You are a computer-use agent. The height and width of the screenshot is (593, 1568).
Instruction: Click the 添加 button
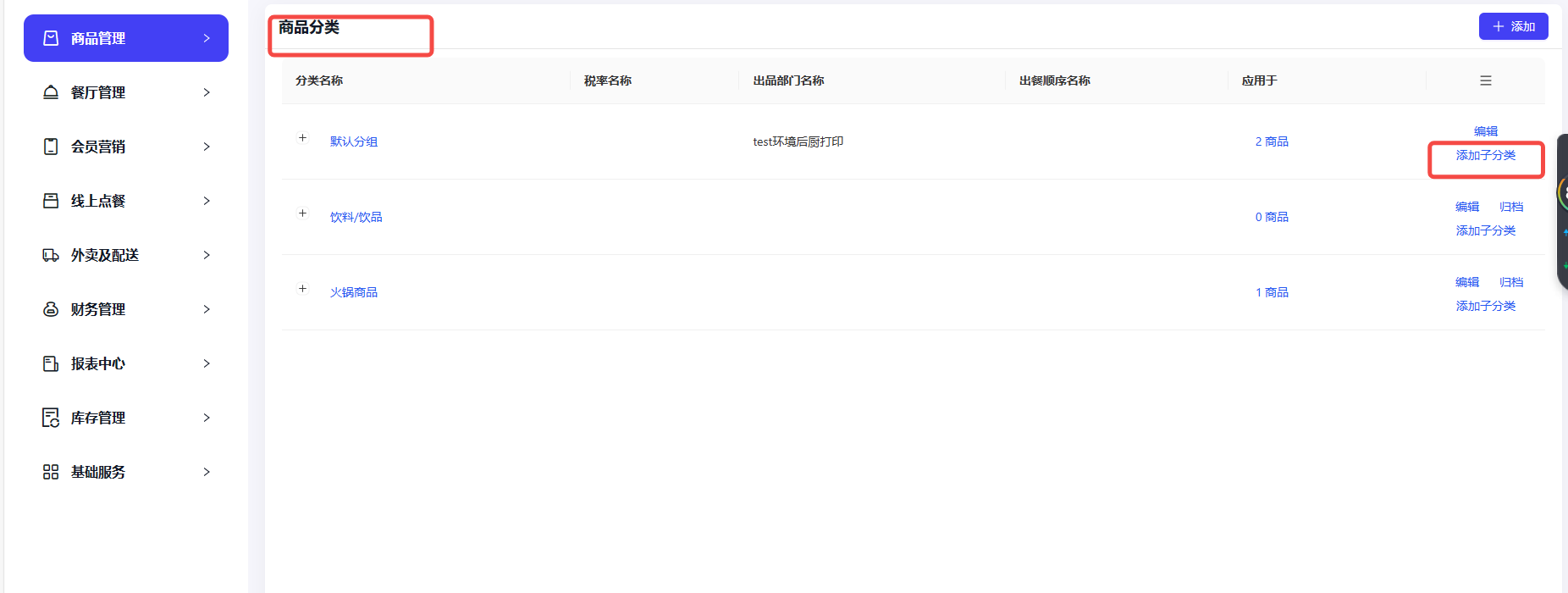tap(1513, 26)
